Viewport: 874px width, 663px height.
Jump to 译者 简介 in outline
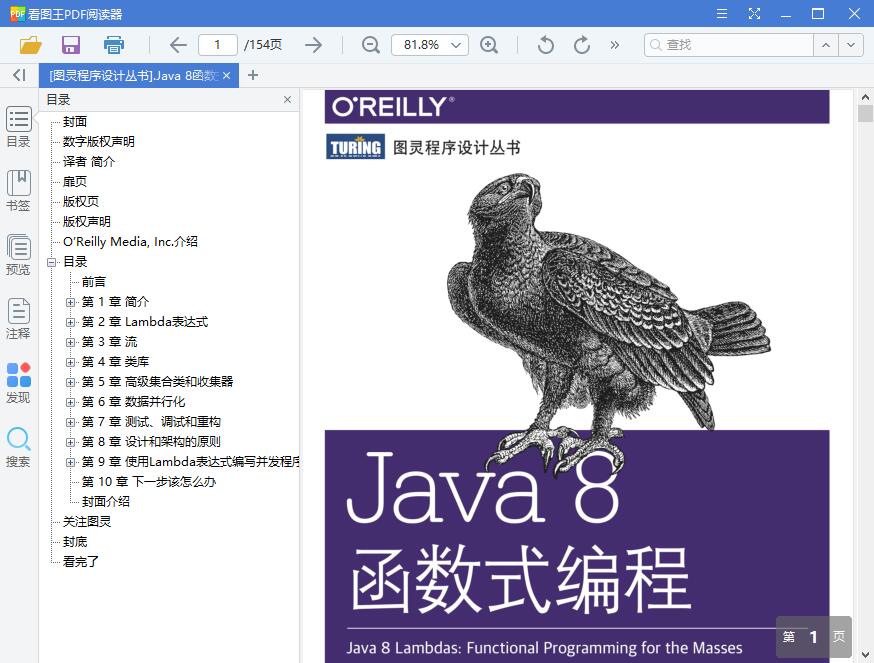89,162
